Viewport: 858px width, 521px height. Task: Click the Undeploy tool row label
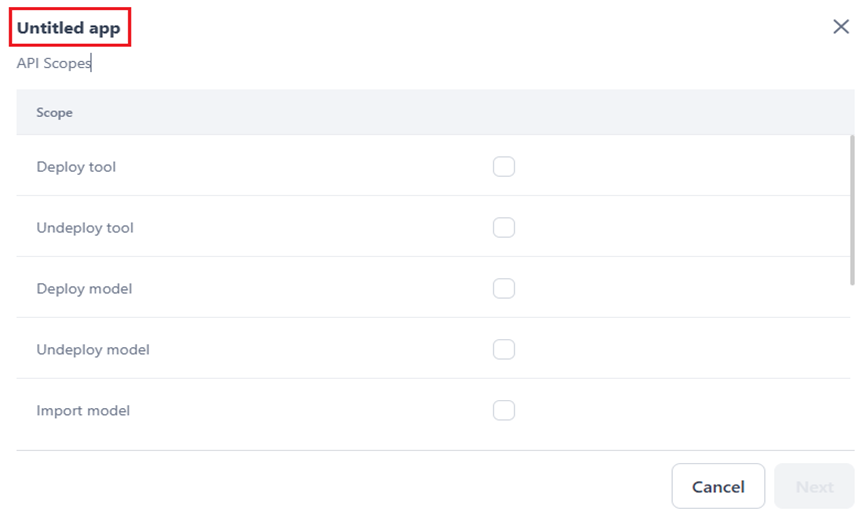coord(85,228)
